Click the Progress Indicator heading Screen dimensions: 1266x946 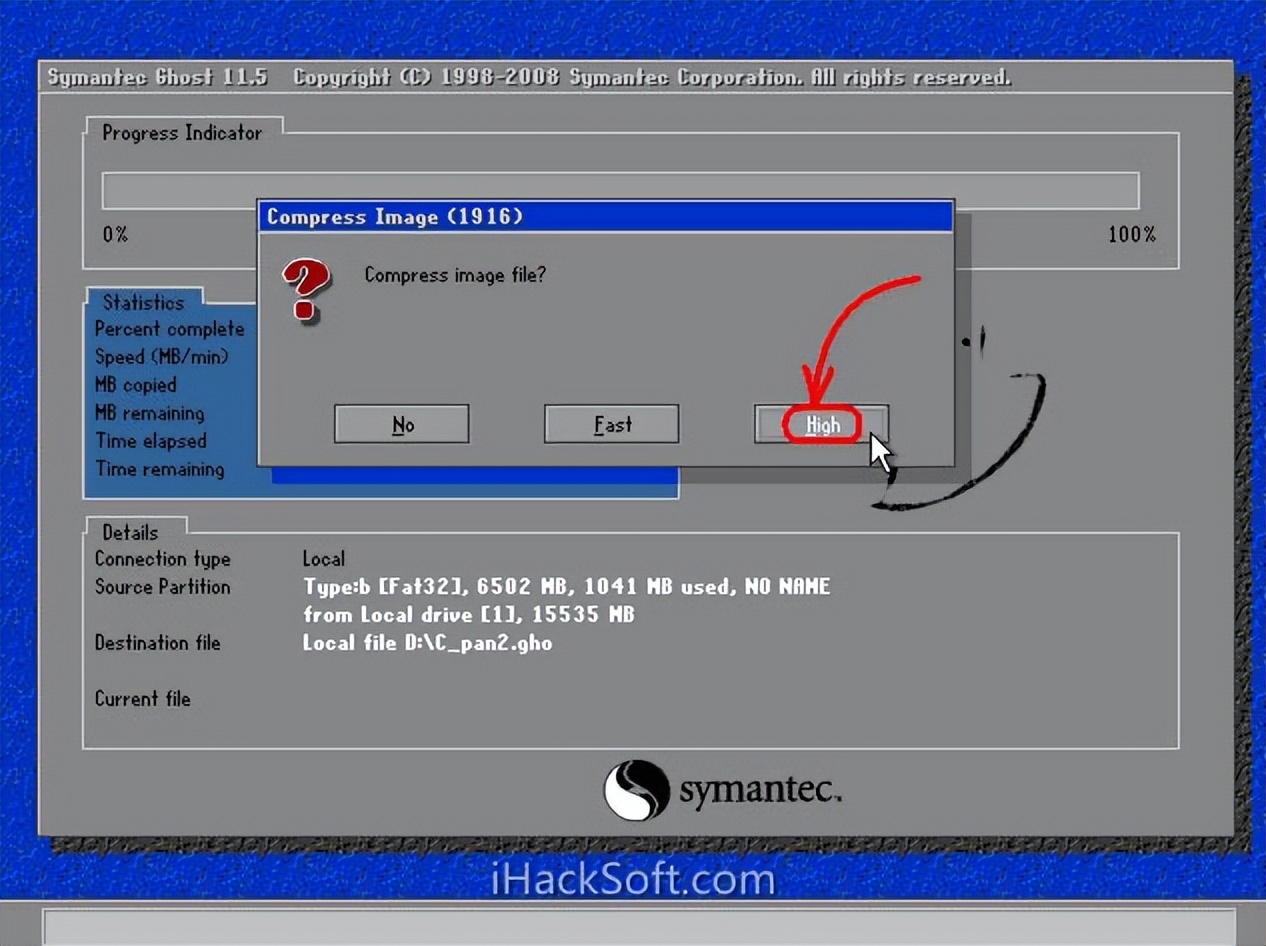(x=182, y=133)
